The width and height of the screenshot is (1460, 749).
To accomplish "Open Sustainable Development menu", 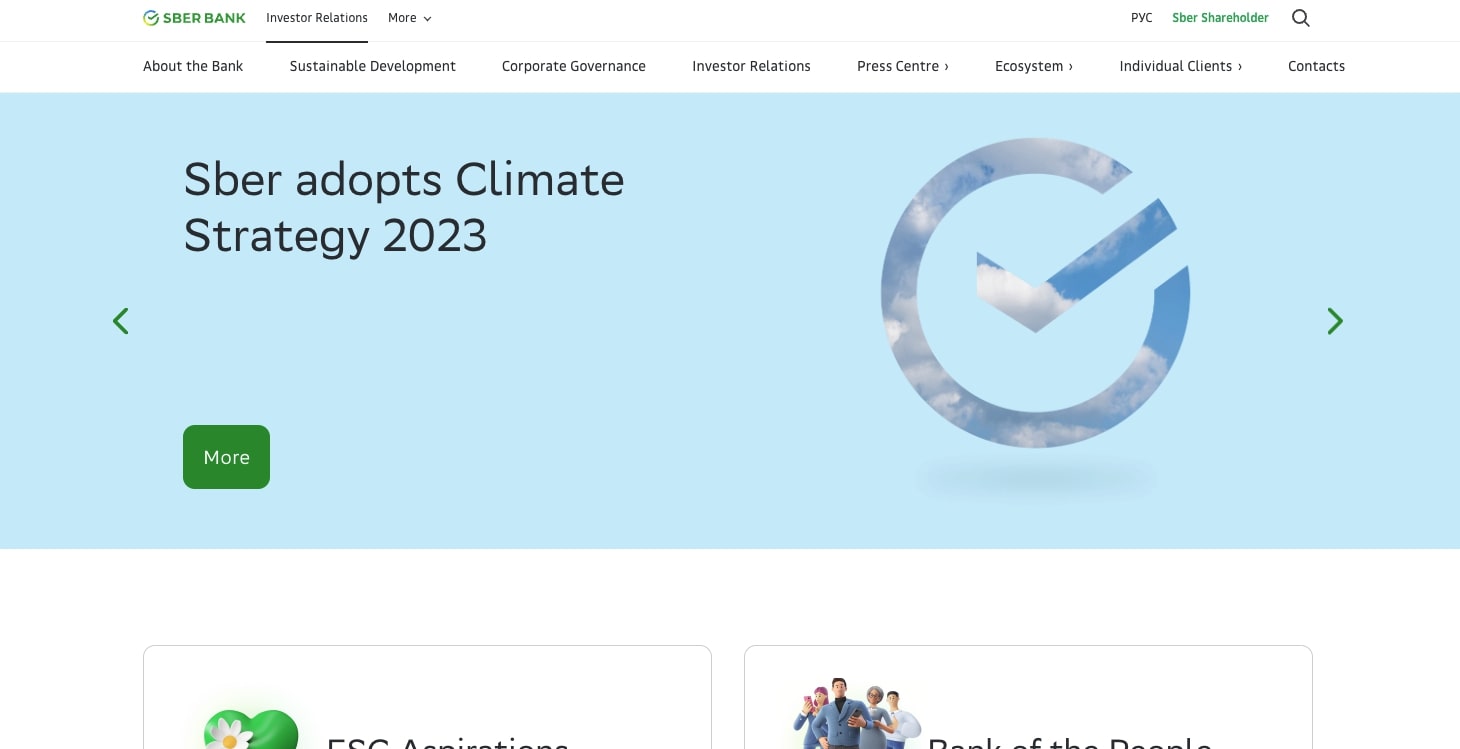I will (x=373, y=66).
